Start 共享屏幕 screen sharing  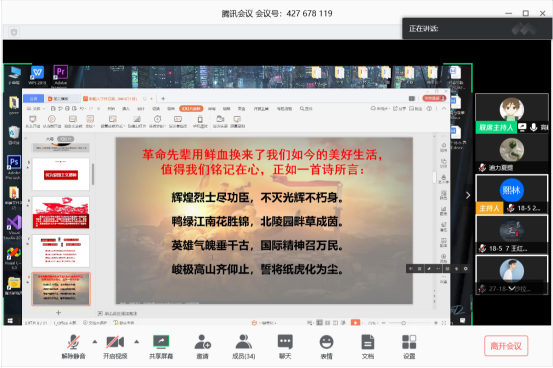(161, 346)
